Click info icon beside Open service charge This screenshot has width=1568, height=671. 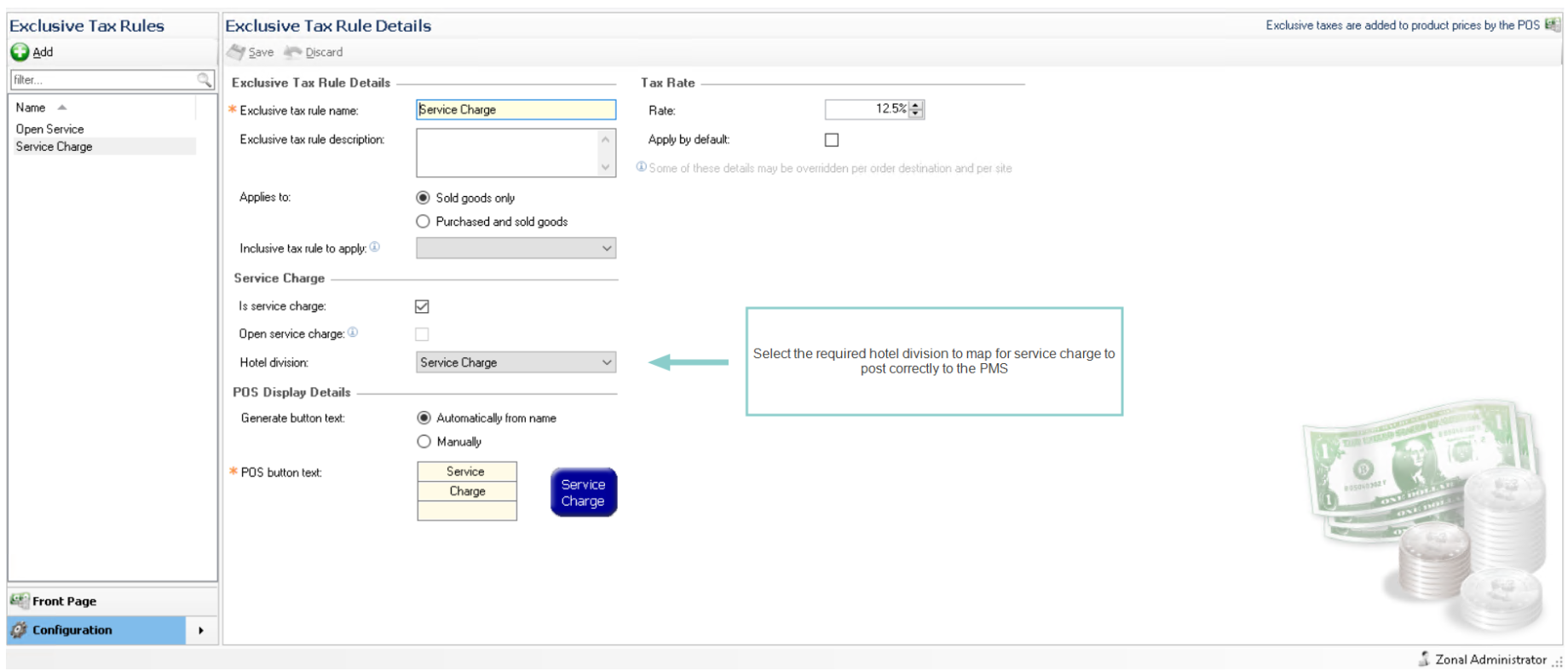(x=353, y=333)
